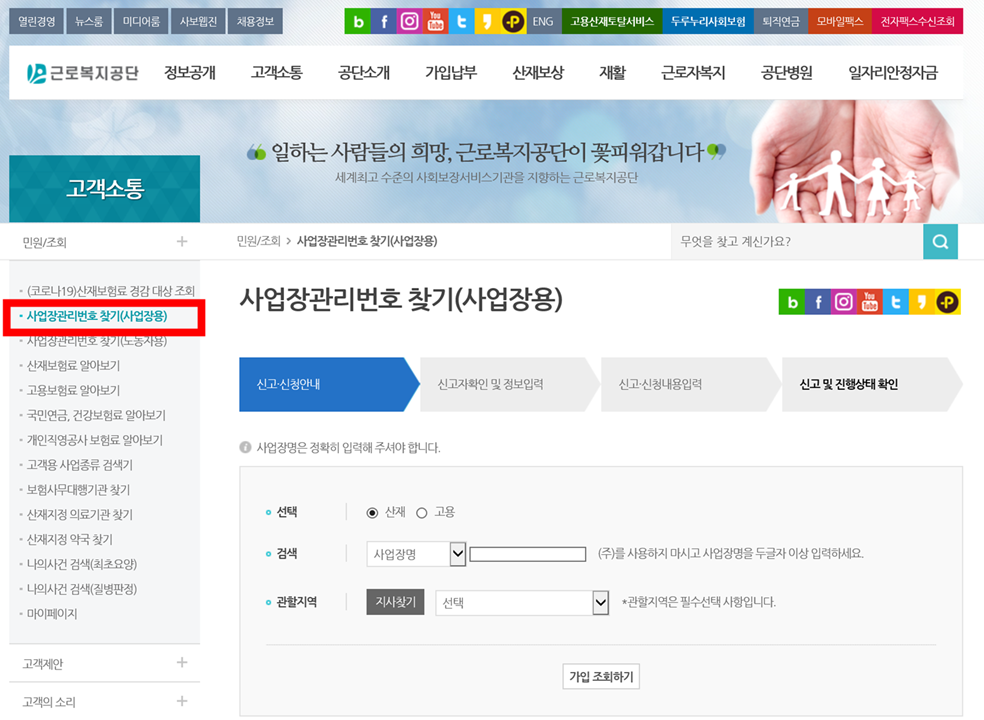Open 전자팩스수신조회 link
This screenshot has width=984, height=720.
point(917,21)
